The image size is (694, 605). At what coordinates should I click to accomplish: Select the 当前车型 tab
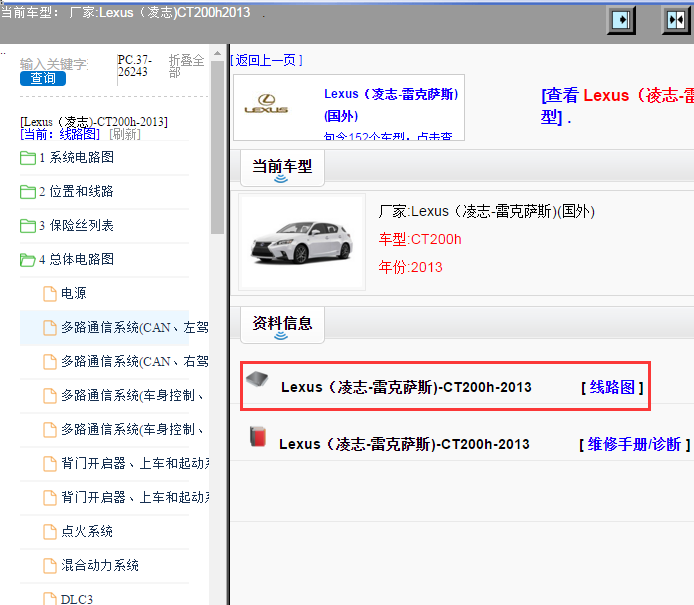point(282,168)
